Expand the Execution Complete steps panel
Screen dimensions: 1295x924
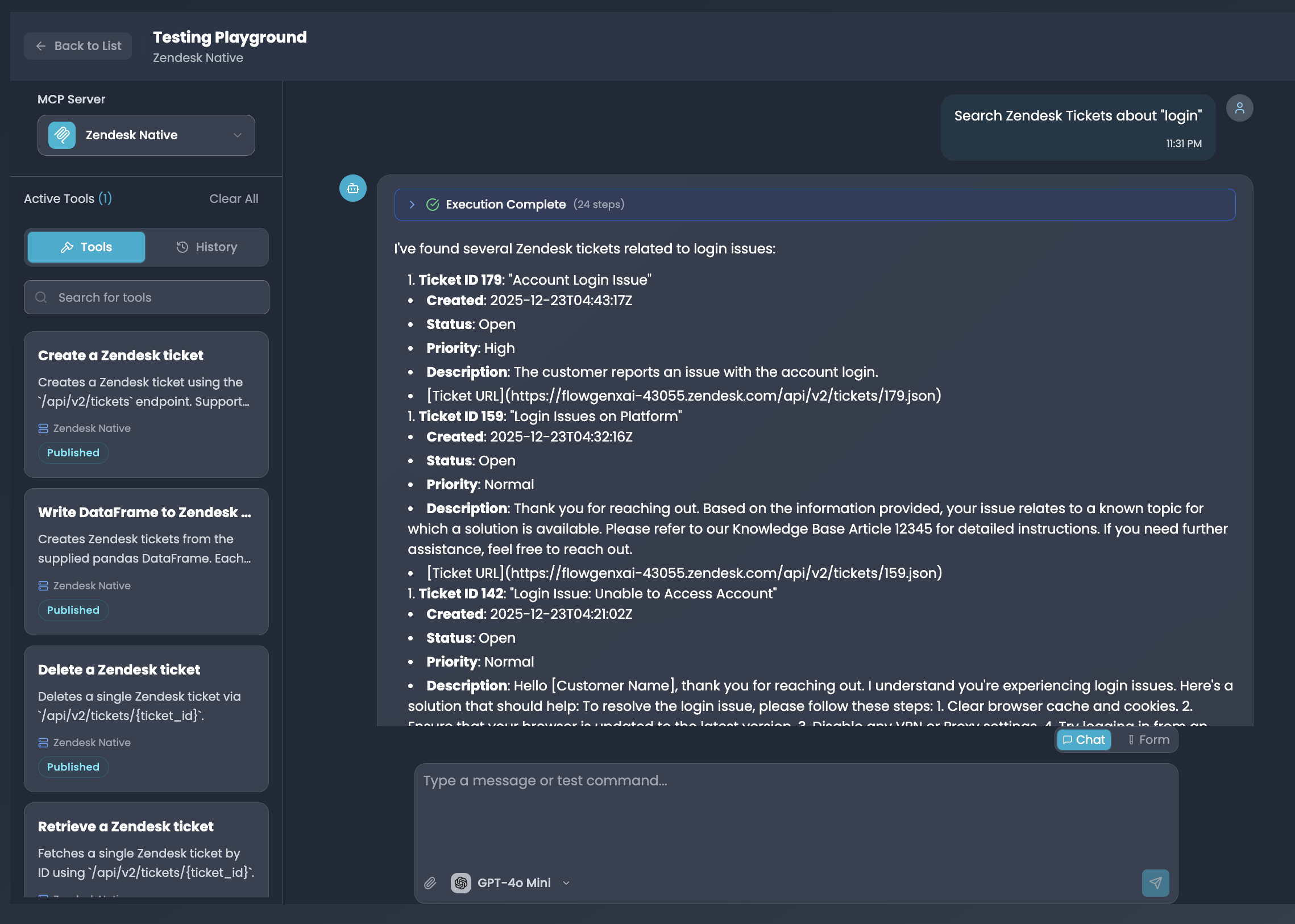click(412, 204)
